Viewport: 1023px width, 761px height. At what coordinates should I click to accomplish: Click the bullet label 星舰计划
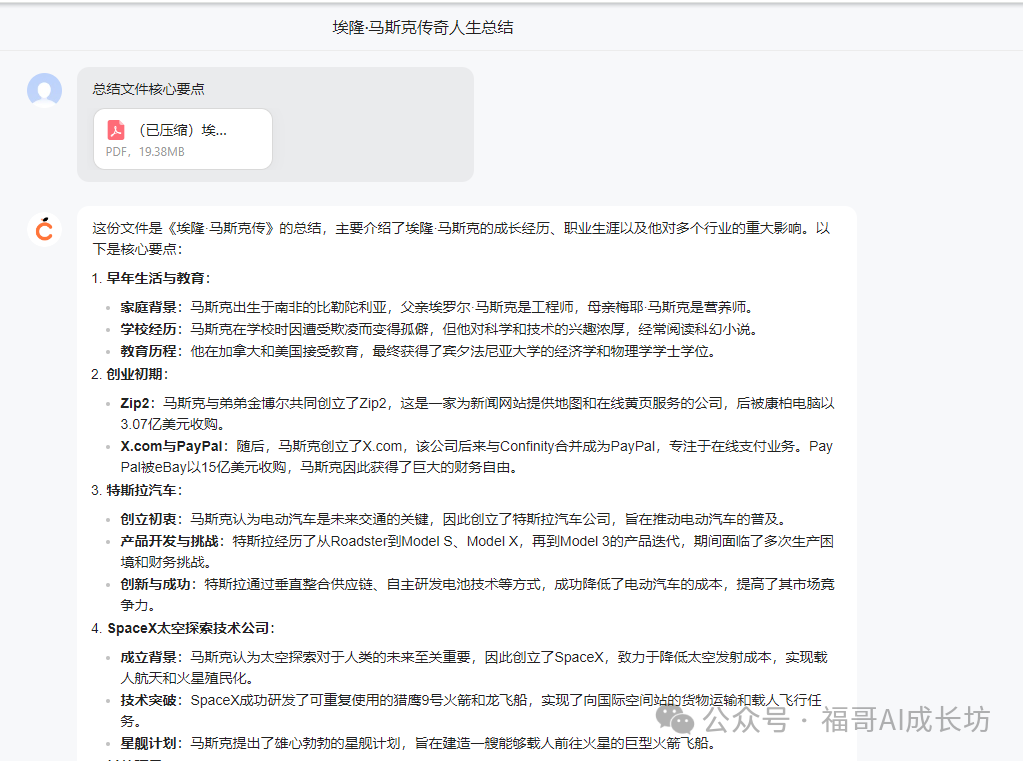coord(149,743)
